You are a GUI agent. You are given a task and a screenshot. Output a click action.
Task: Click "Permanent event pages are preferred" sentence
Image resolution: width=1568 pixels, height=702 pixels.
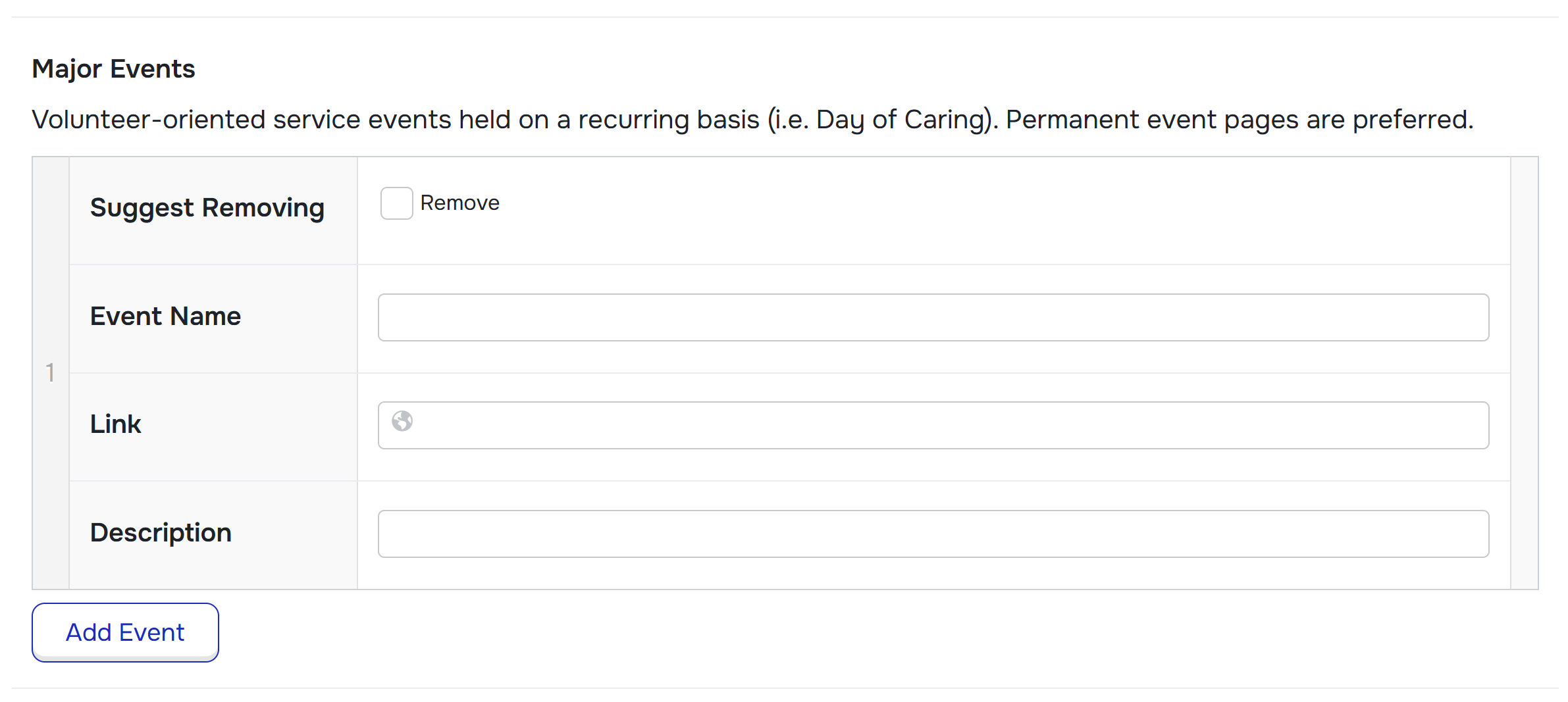coord(1238,120)
